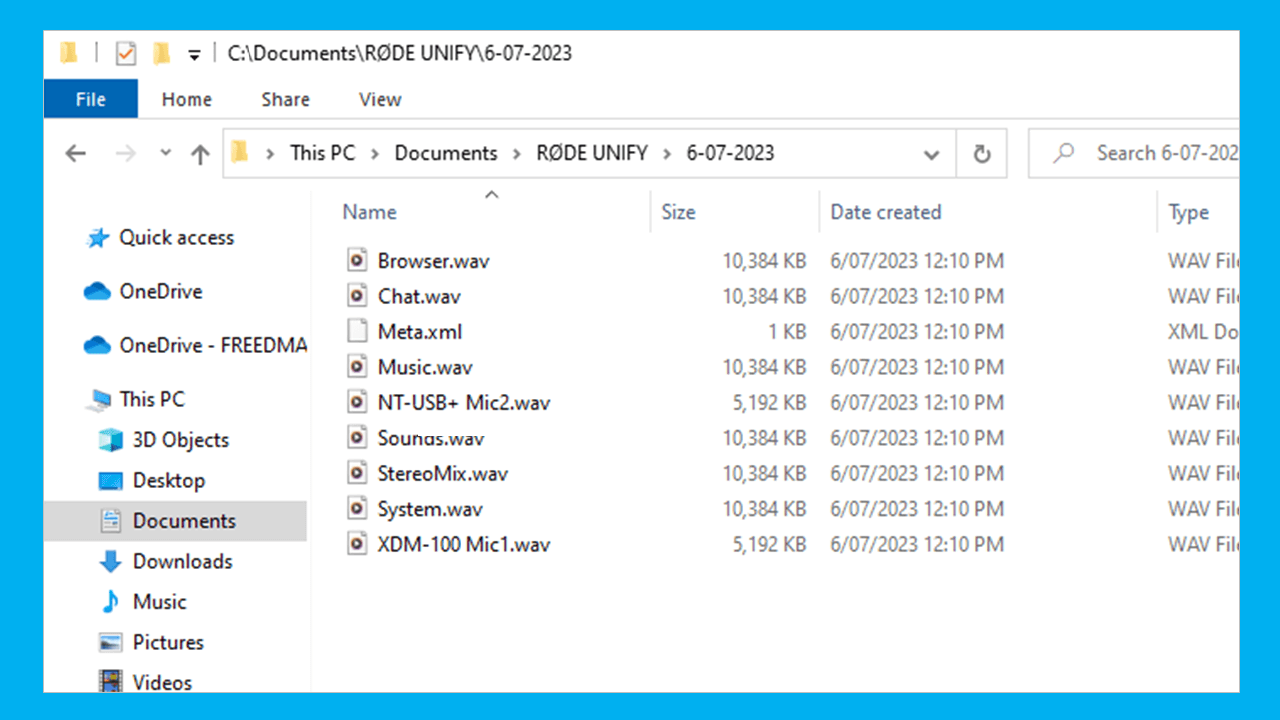Toggle sort direction on the Name column
Image resolution: width=1280 pixels, height=720 pixels.
click(370, 211)
